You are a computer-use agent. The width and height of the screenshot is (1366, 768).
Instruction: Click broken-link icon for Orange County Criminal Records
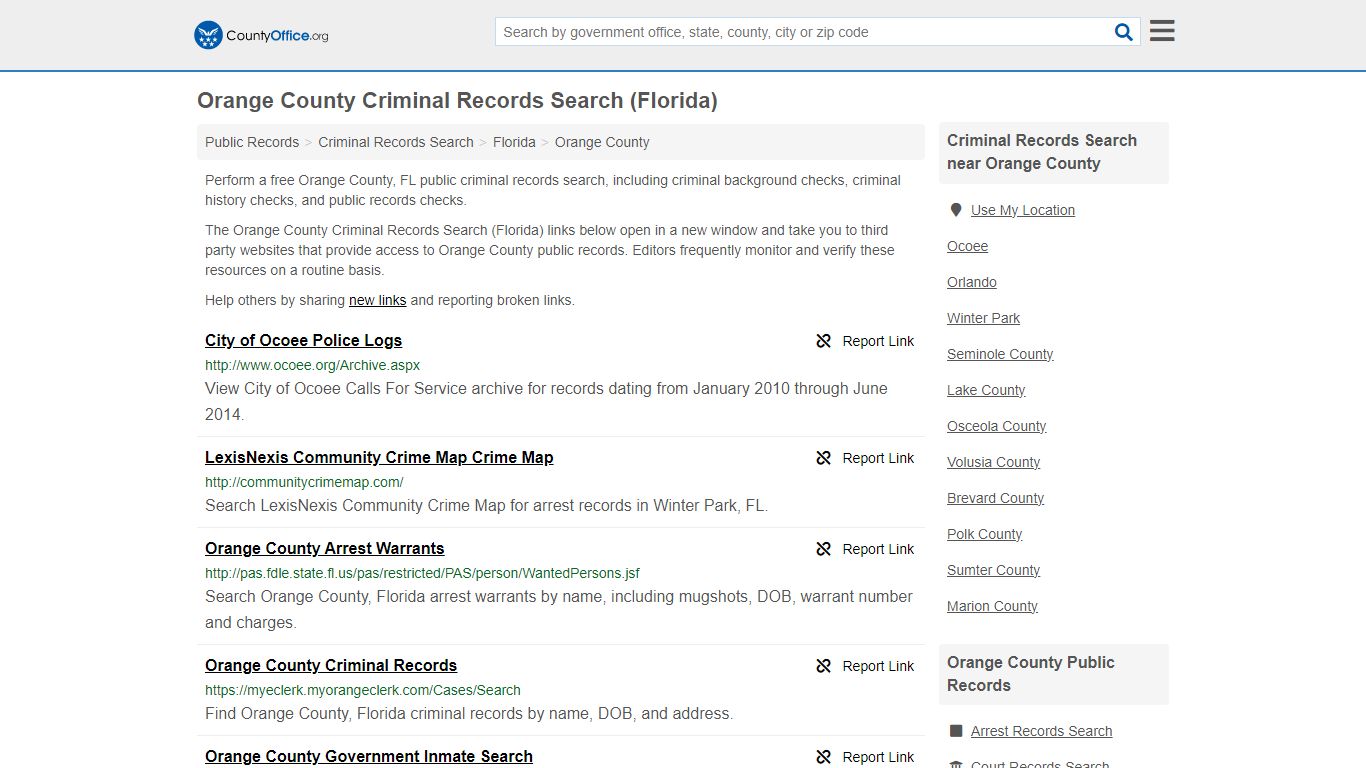tap(823, 666)
